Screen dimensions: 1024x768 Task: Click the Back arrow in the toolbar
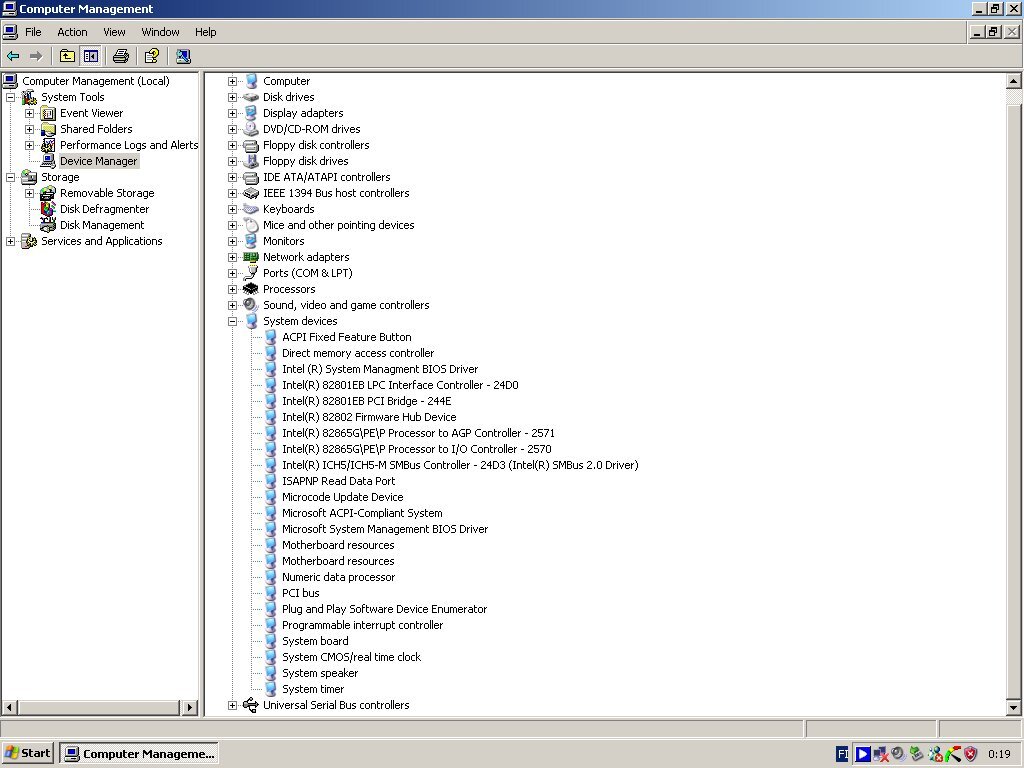coord(13,56)
